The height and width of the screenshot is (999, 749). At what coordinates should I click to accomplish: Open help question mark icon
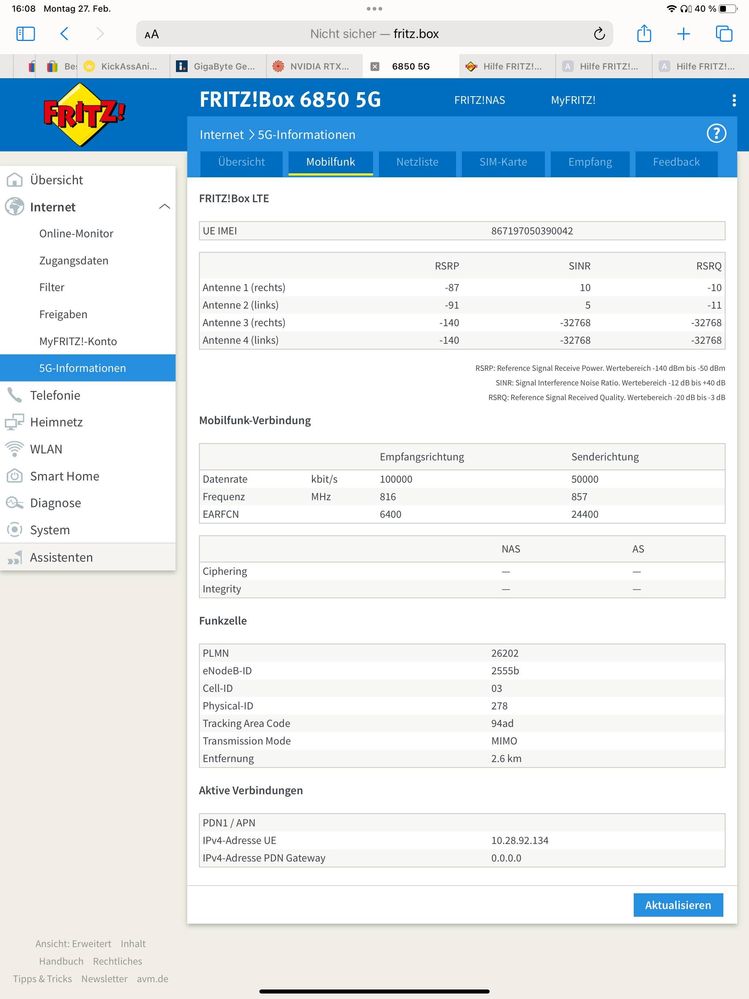[x=717, y=134]
